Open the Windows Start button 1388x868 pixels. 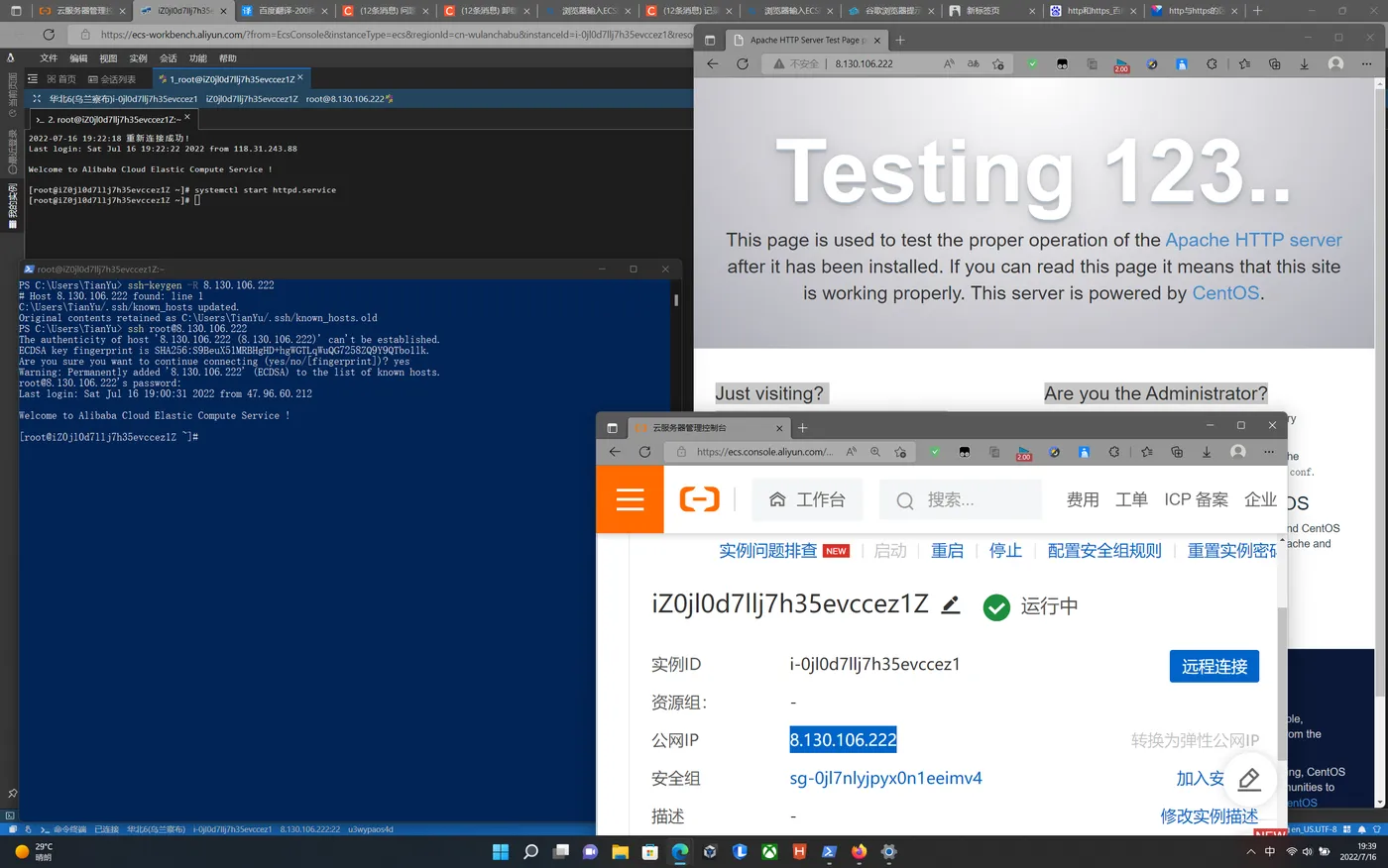501,852
